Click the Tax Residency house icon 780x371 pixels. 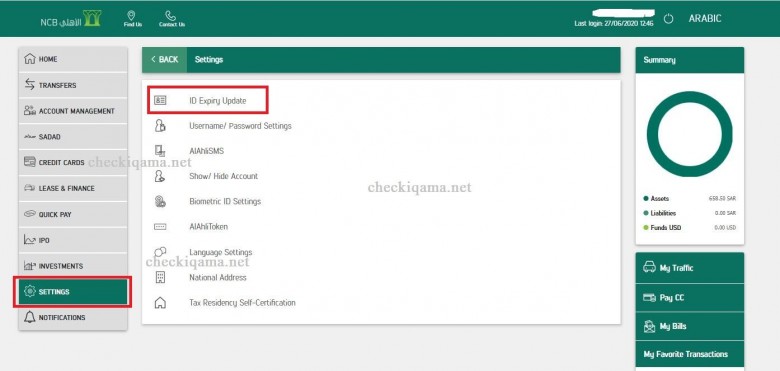pos(160,302)
